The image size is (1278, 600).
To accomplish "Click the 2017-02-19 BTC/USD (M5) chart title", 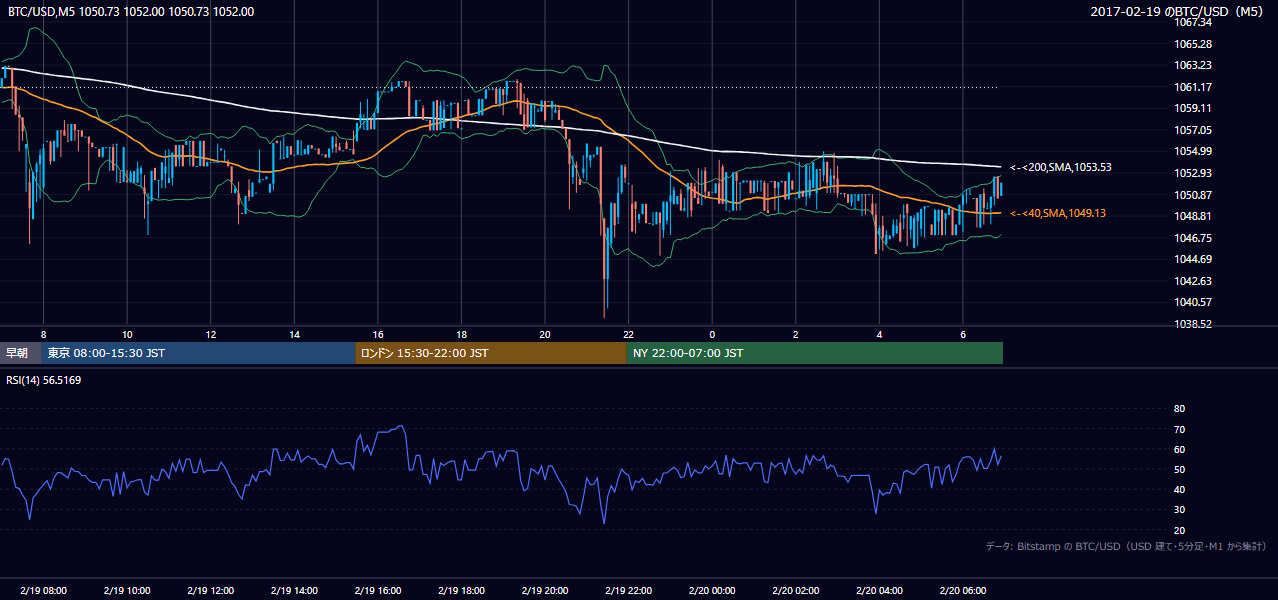I will tap(1178, 11).
